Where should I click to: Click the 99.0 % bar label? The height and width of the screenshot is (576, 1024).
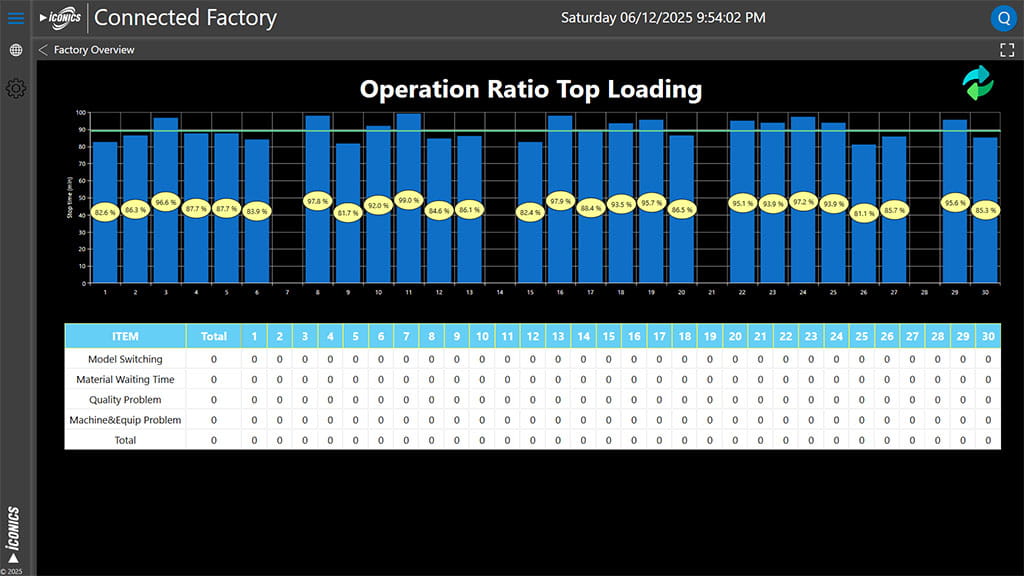pyautogui.click(x=408, y=201)
